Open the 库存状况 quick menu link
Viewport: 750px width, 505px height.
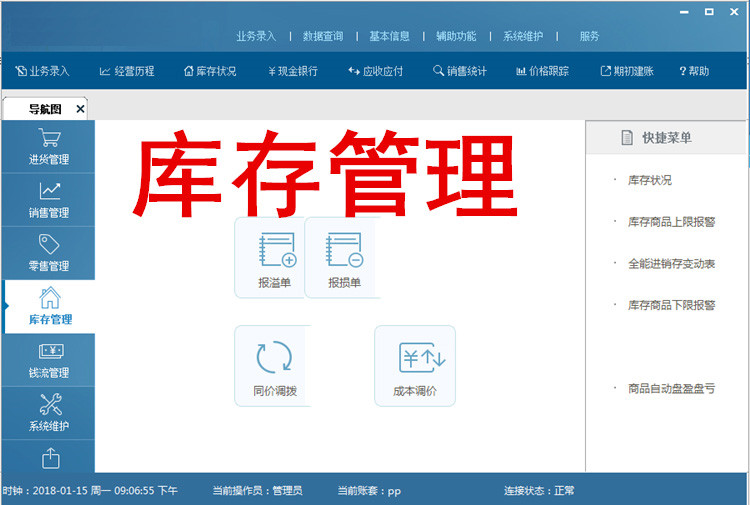pyautogui.click(x=649, y=180)
